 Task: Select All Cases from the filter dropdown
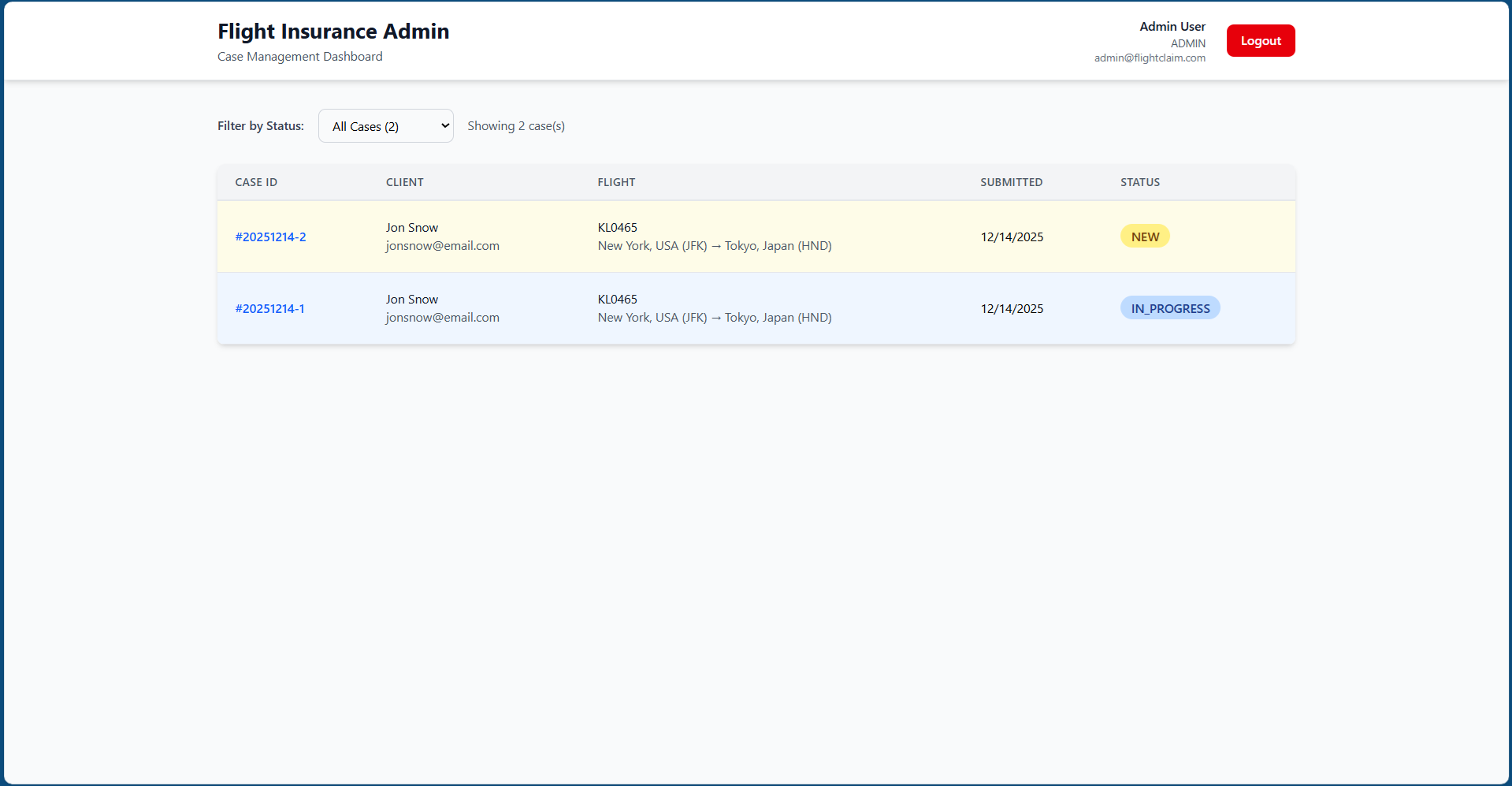click(385, 125)
